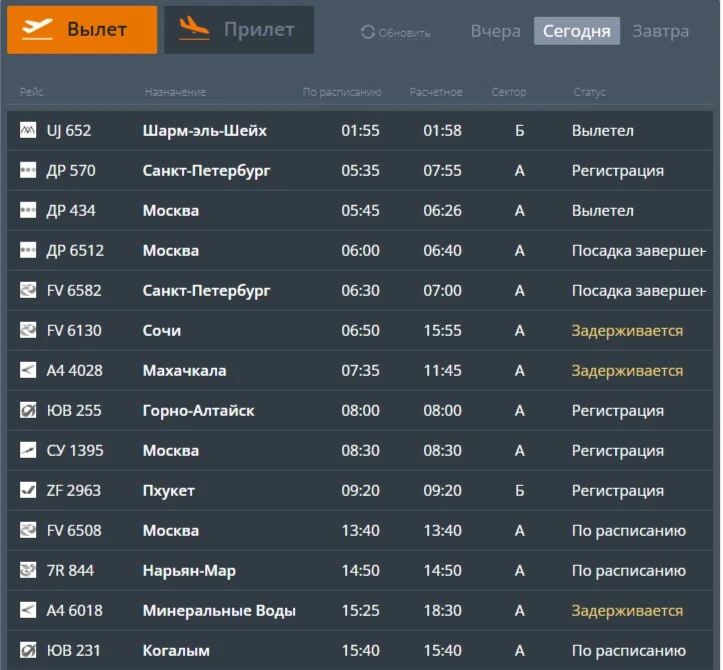Click airline logo for flight A4 4028
Screen dimensions: 723x670
point(28,371)
